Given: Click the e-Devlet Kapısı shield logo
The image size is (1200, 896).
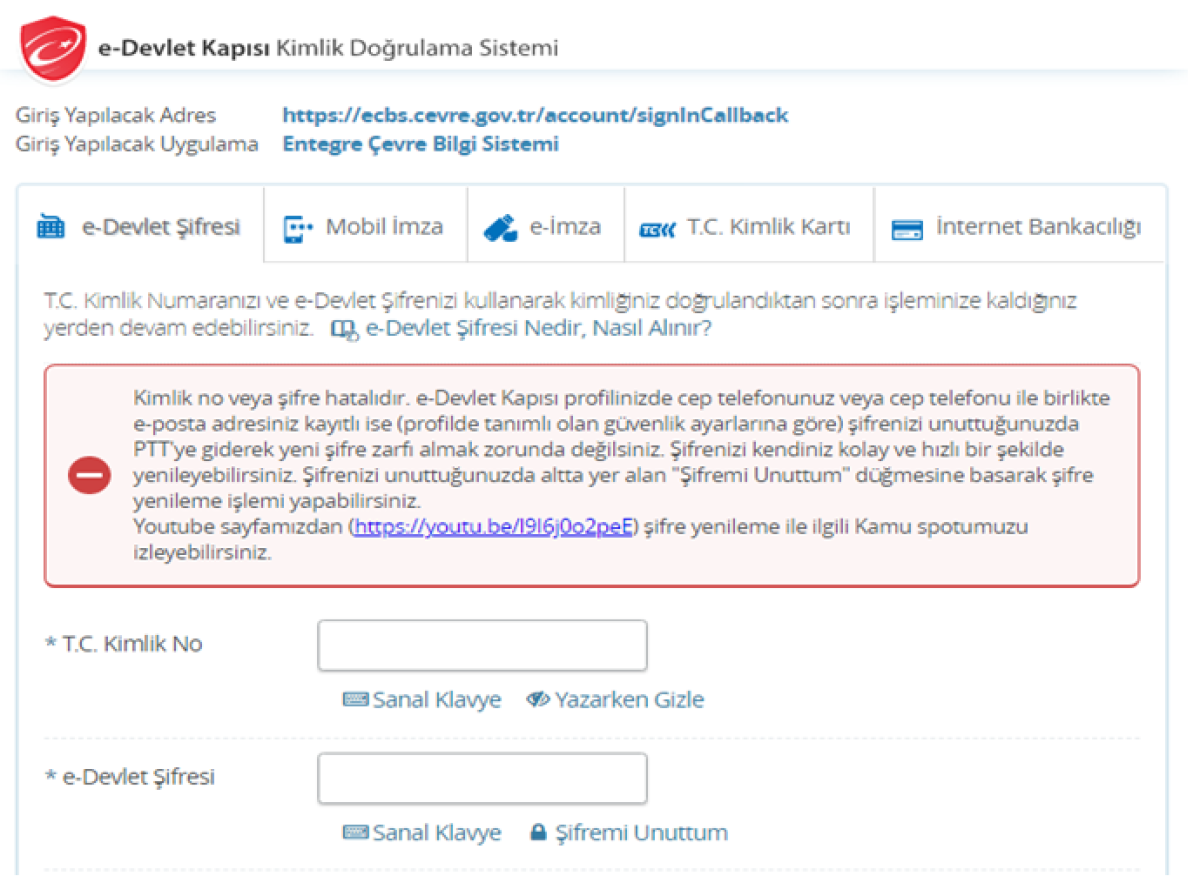Looking at the screenshot, I should click(54, 49).
